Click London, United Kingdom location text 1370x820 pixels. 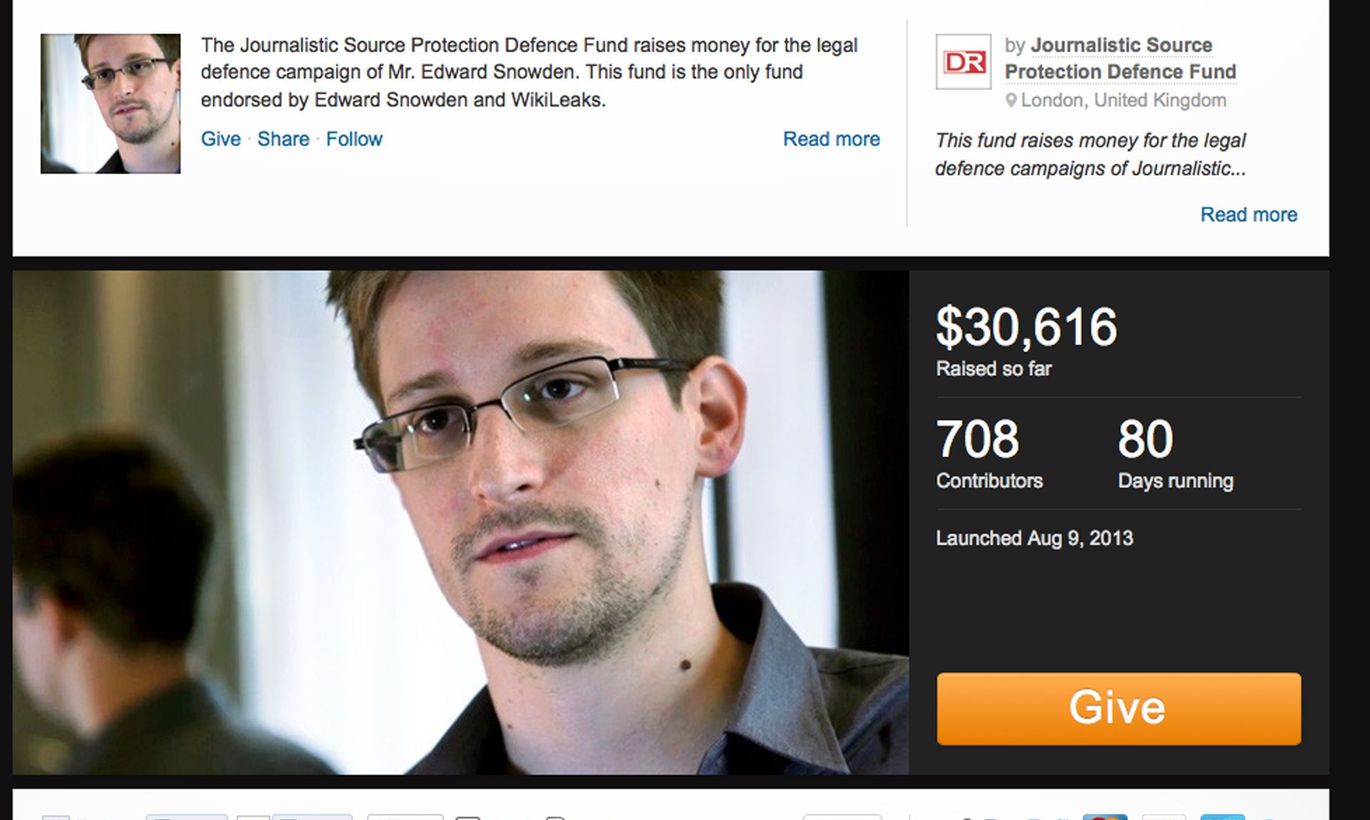pyautogui.click(x=1123, y=101)
